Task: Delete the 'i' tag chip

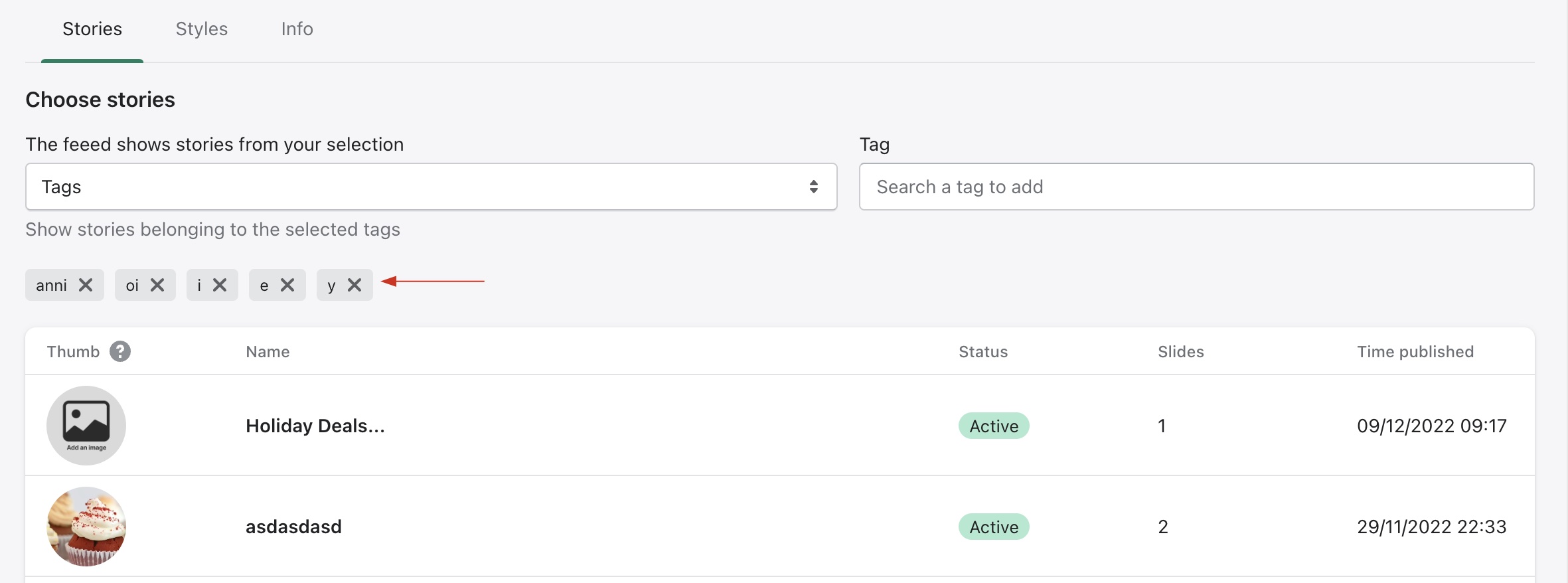Action: point(220,285)
